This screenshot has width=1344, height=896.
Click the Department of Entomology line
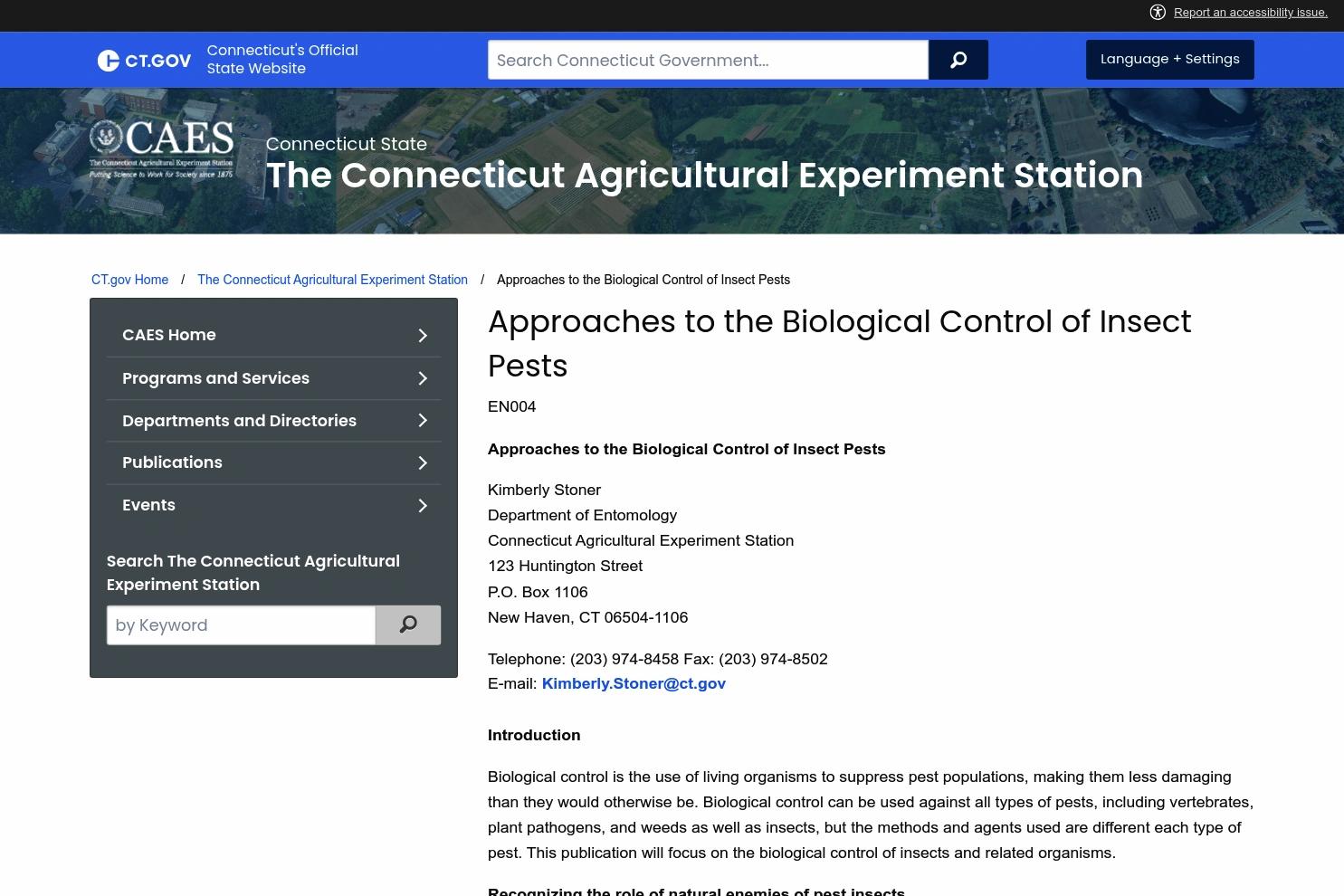pyautogui.click(x=582, y=515)
